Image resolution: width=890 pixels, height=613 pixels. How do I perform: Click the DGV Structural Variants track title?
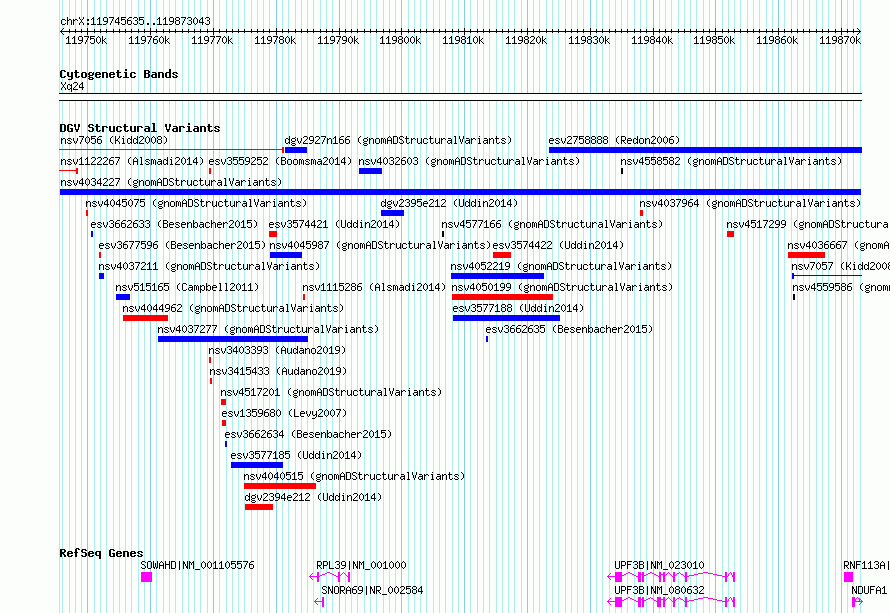pos(140,128)
